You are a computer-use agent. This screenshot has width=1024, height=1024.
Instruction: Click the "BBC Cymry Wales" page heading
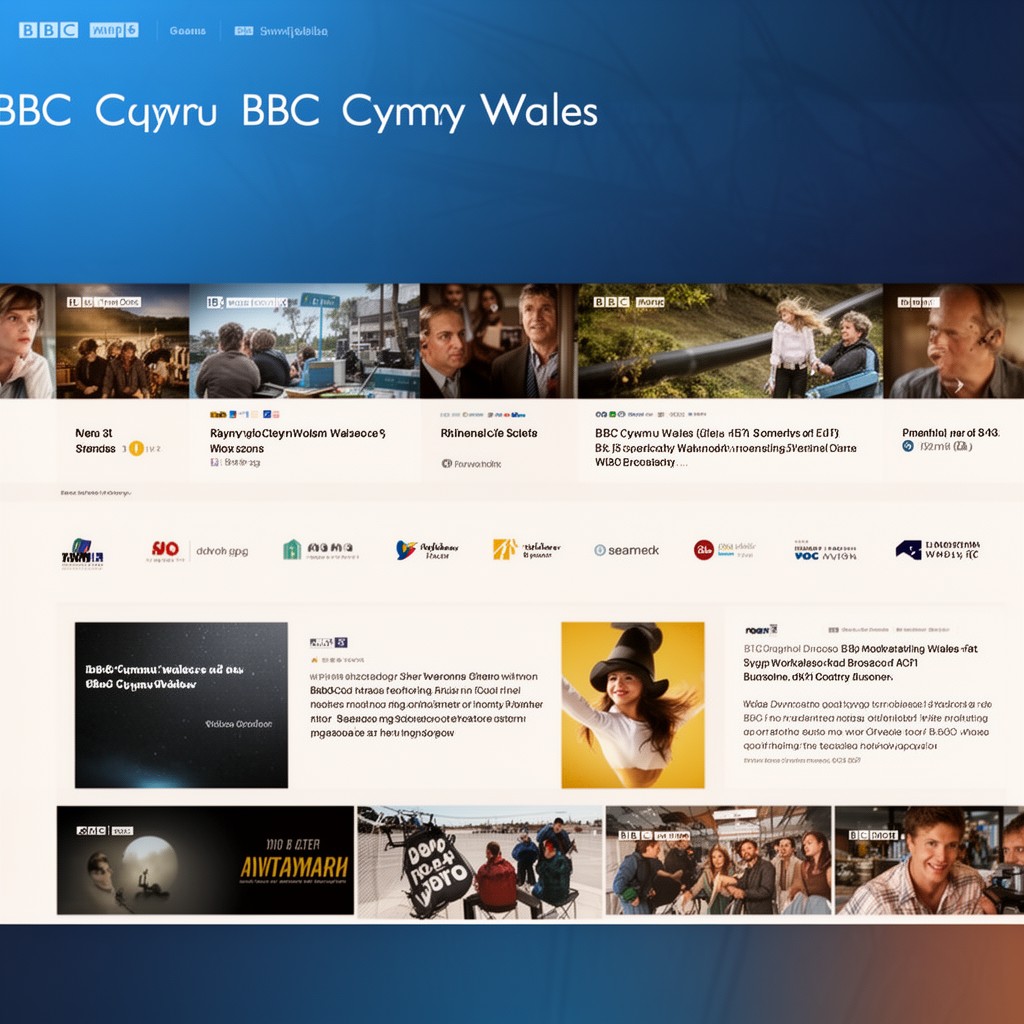point(419,110)
